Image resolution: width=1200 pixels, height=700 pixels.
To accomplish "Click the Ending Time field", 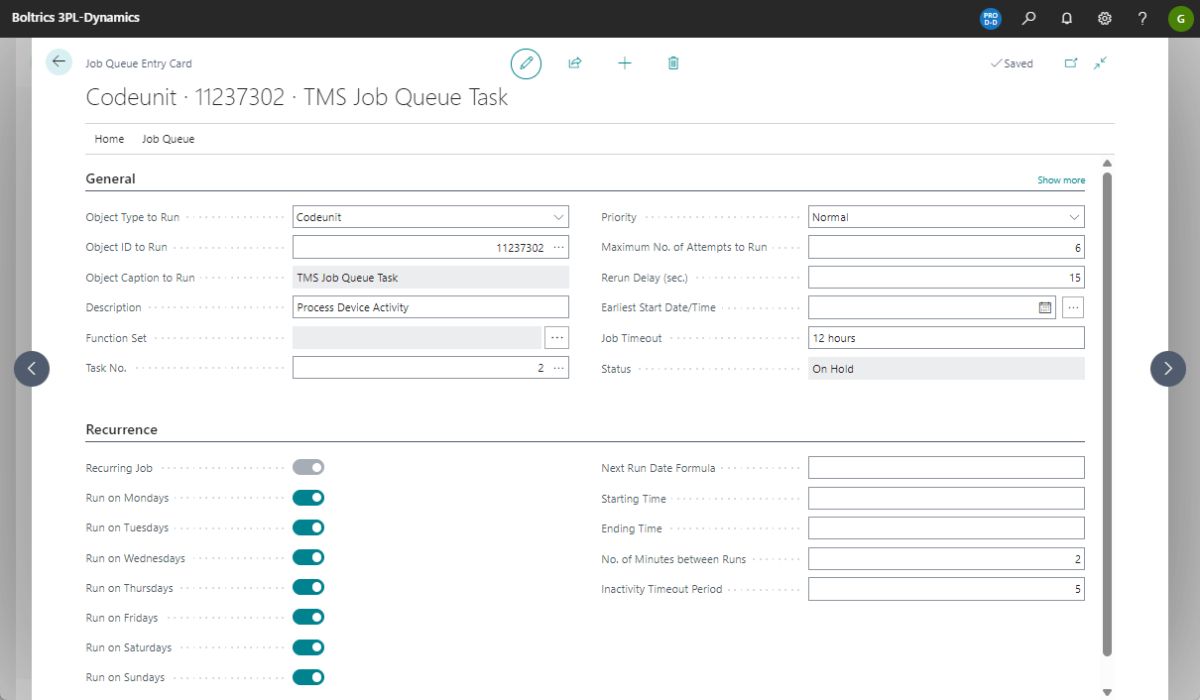I will click(x=946, y=528).
